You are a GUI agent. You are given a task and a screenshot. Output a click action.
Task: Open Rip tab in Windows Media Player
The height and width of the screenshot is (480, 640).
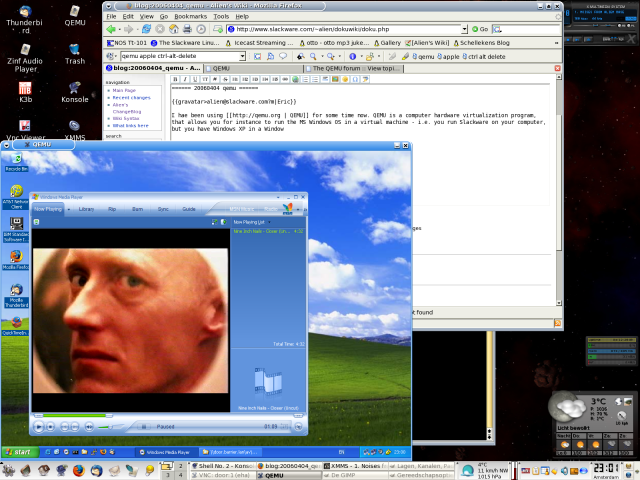pos(112,209)
